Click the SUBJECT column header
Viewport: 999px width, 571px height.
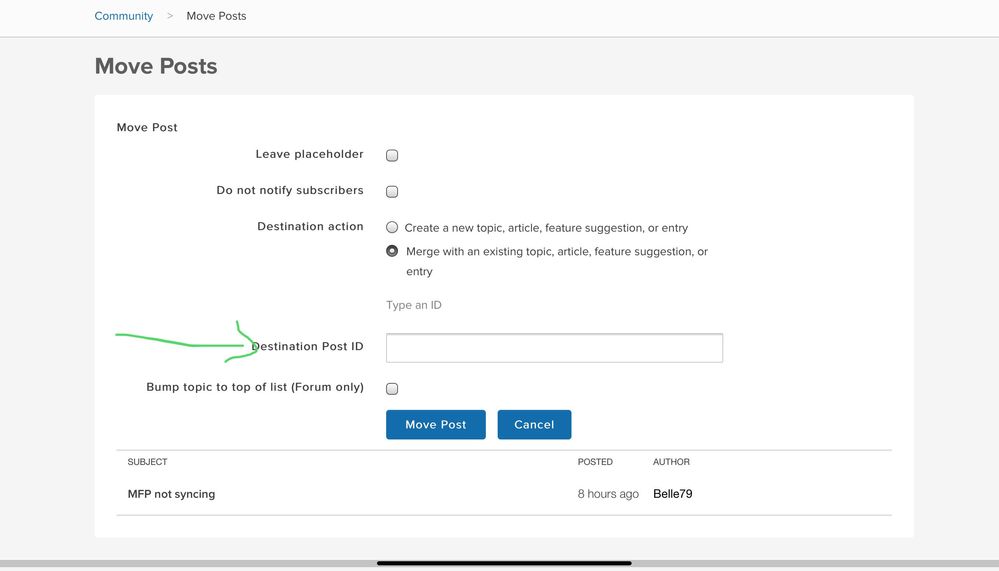click(x=147, y=462)
